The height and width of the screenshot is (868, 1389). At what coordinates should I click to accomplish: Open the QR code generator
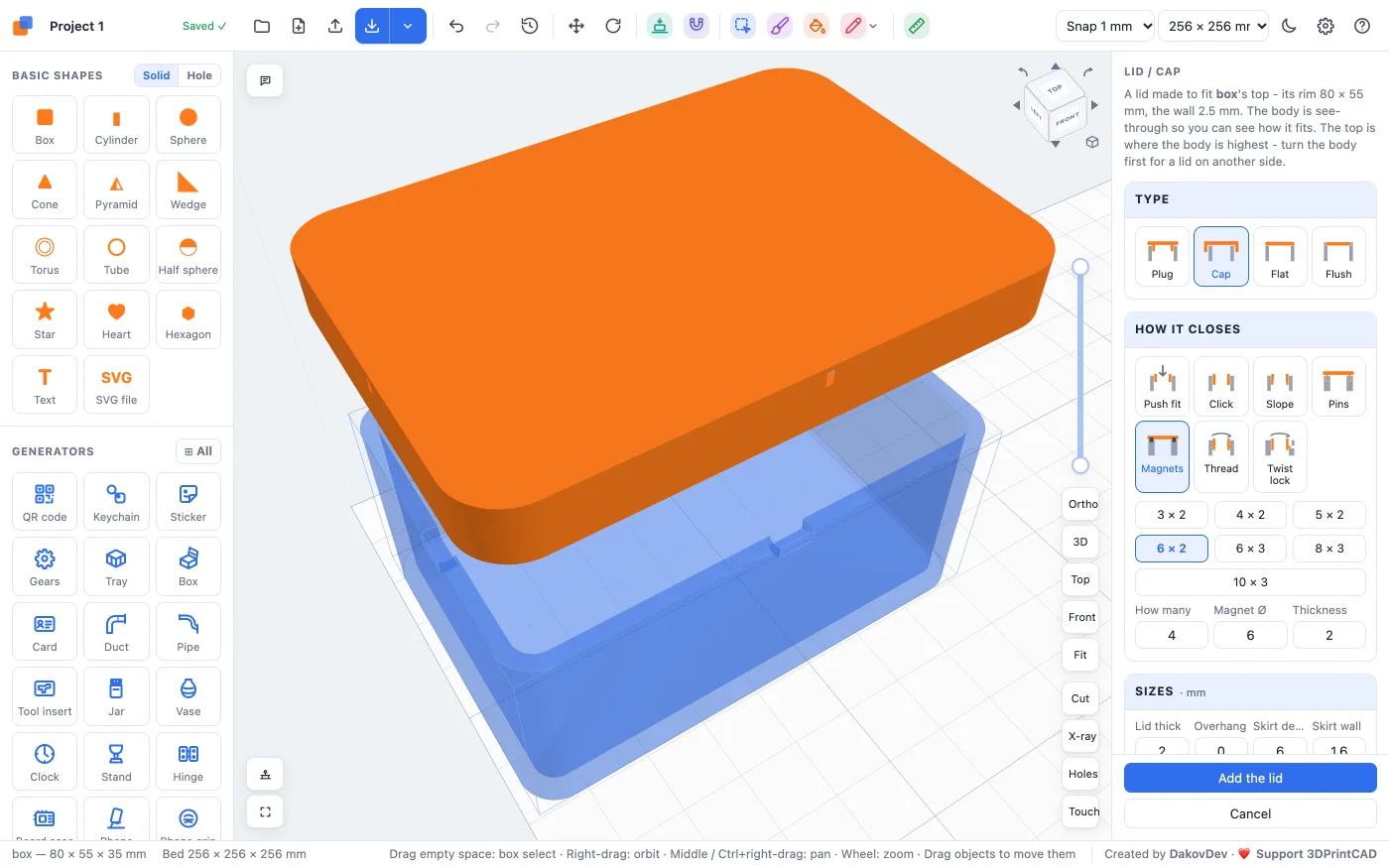coord(45,502)
